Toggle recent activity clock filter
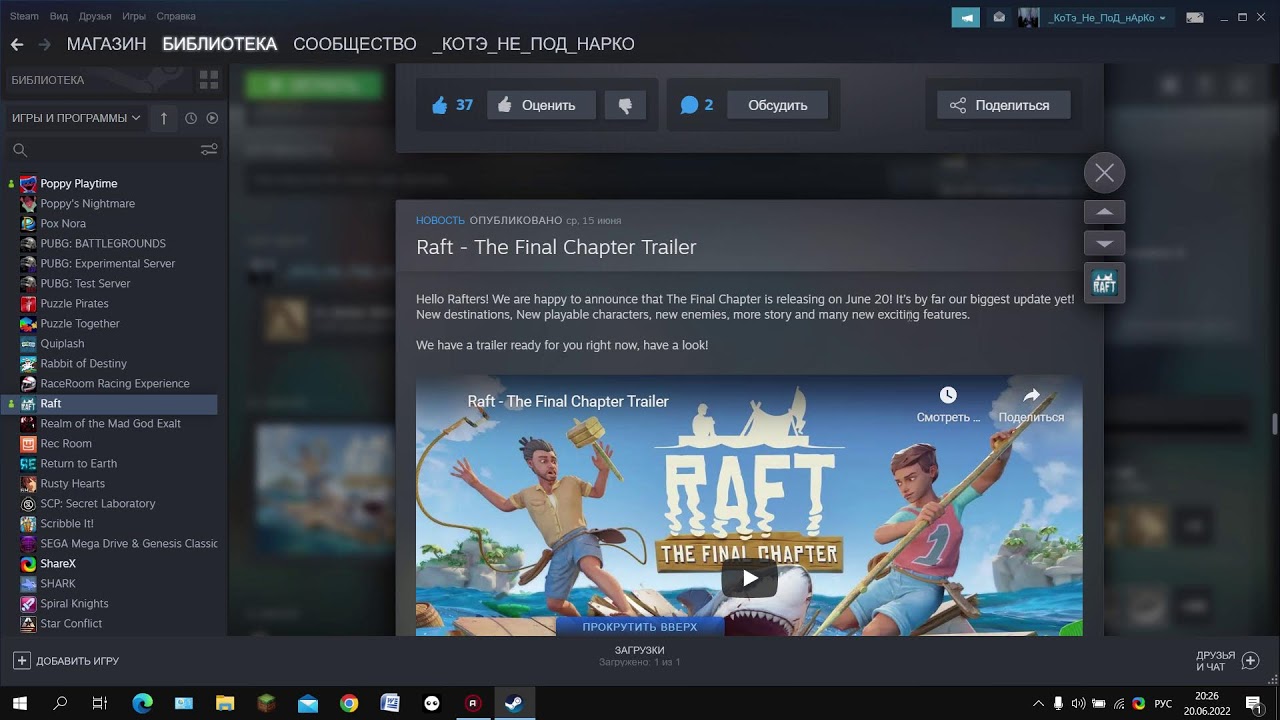 coord(191,118)
